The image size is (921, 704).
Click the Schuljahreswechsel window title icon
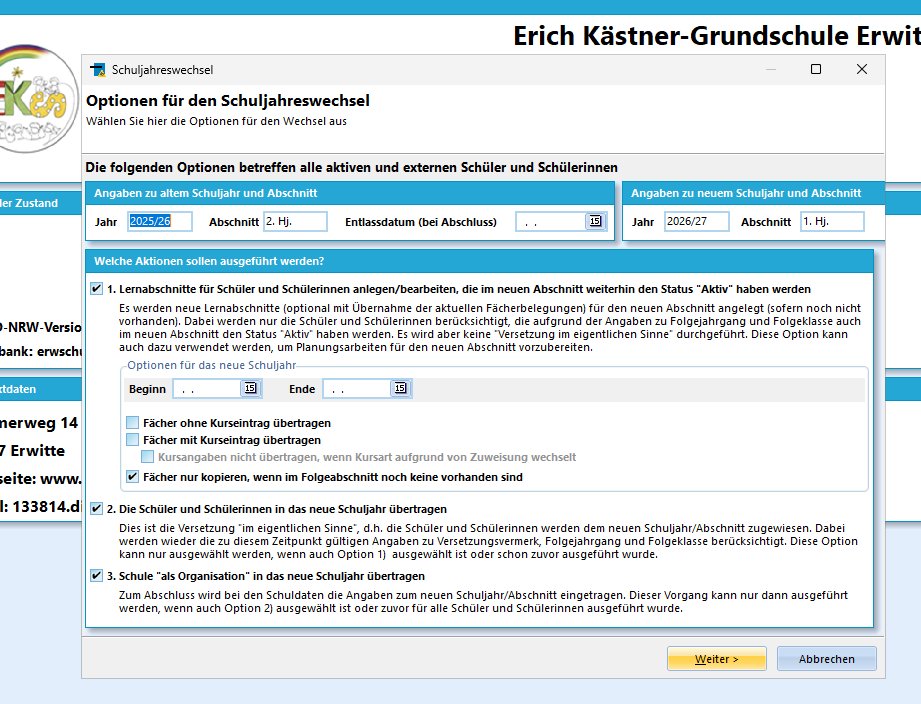[x=98, y=70]
